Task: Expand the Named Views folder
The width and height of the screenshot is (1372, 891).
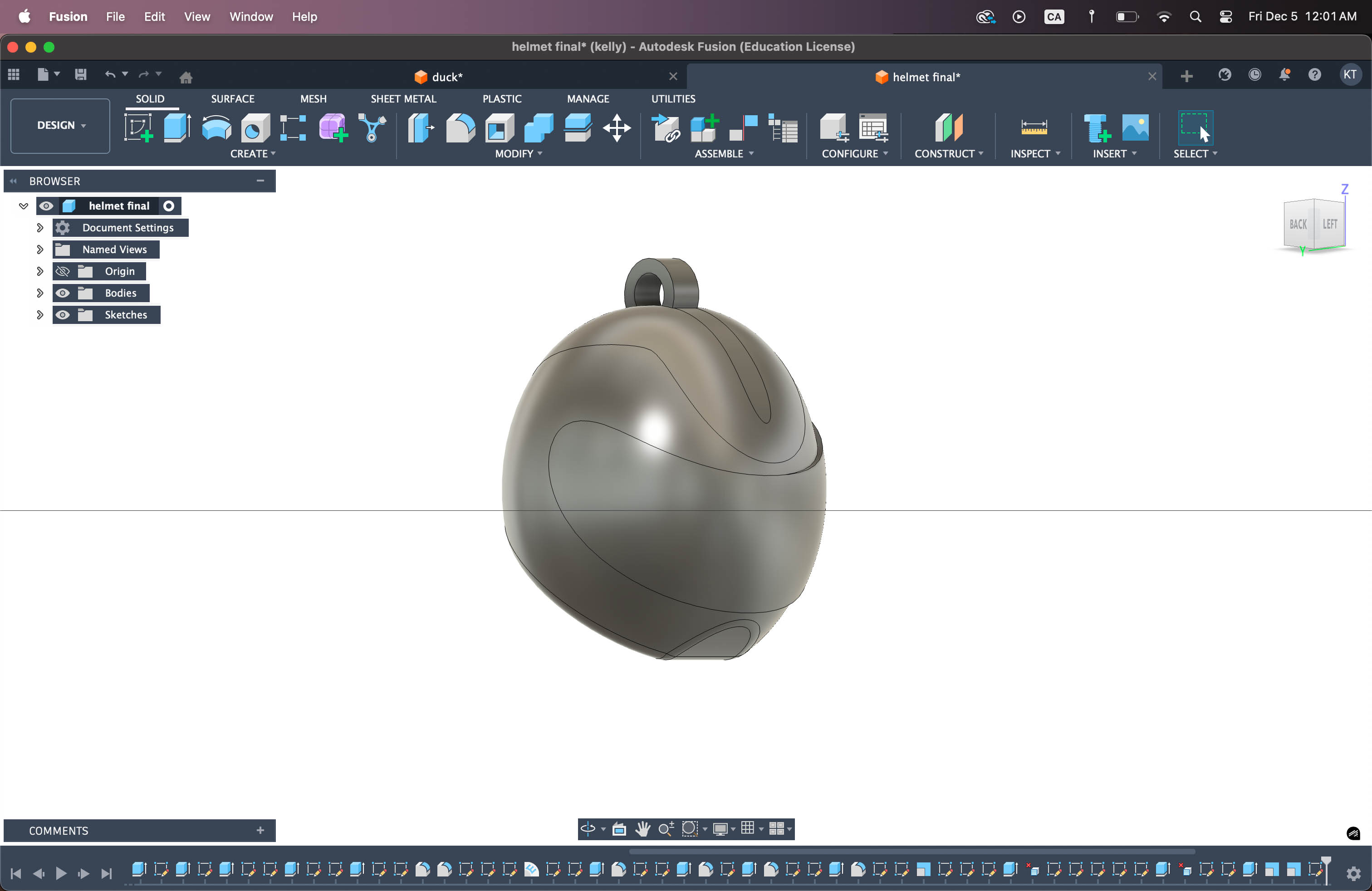Action: pos(40,250)
